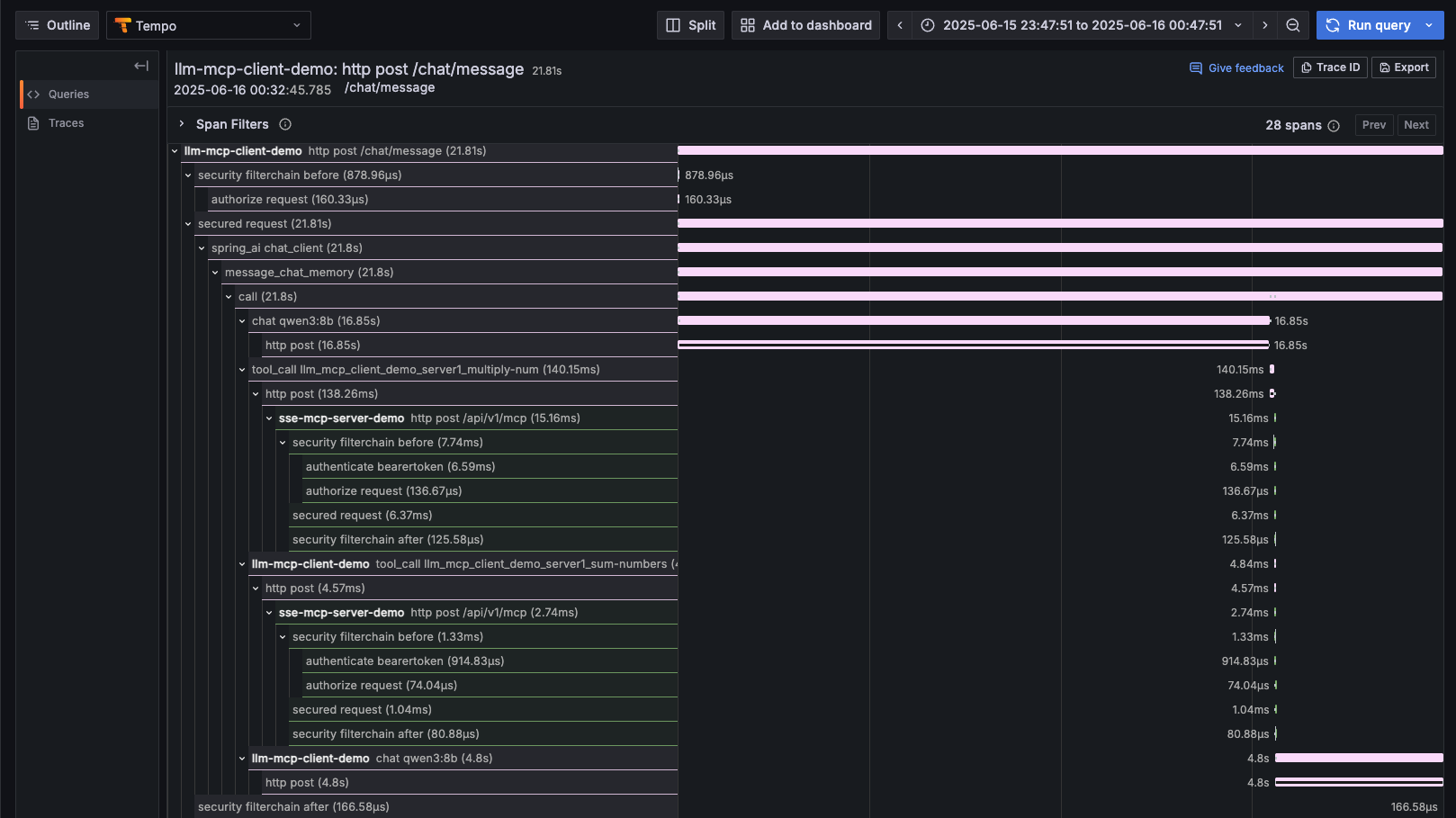Split the Explore pane
1456x818 pixels.
click(691, 25)
